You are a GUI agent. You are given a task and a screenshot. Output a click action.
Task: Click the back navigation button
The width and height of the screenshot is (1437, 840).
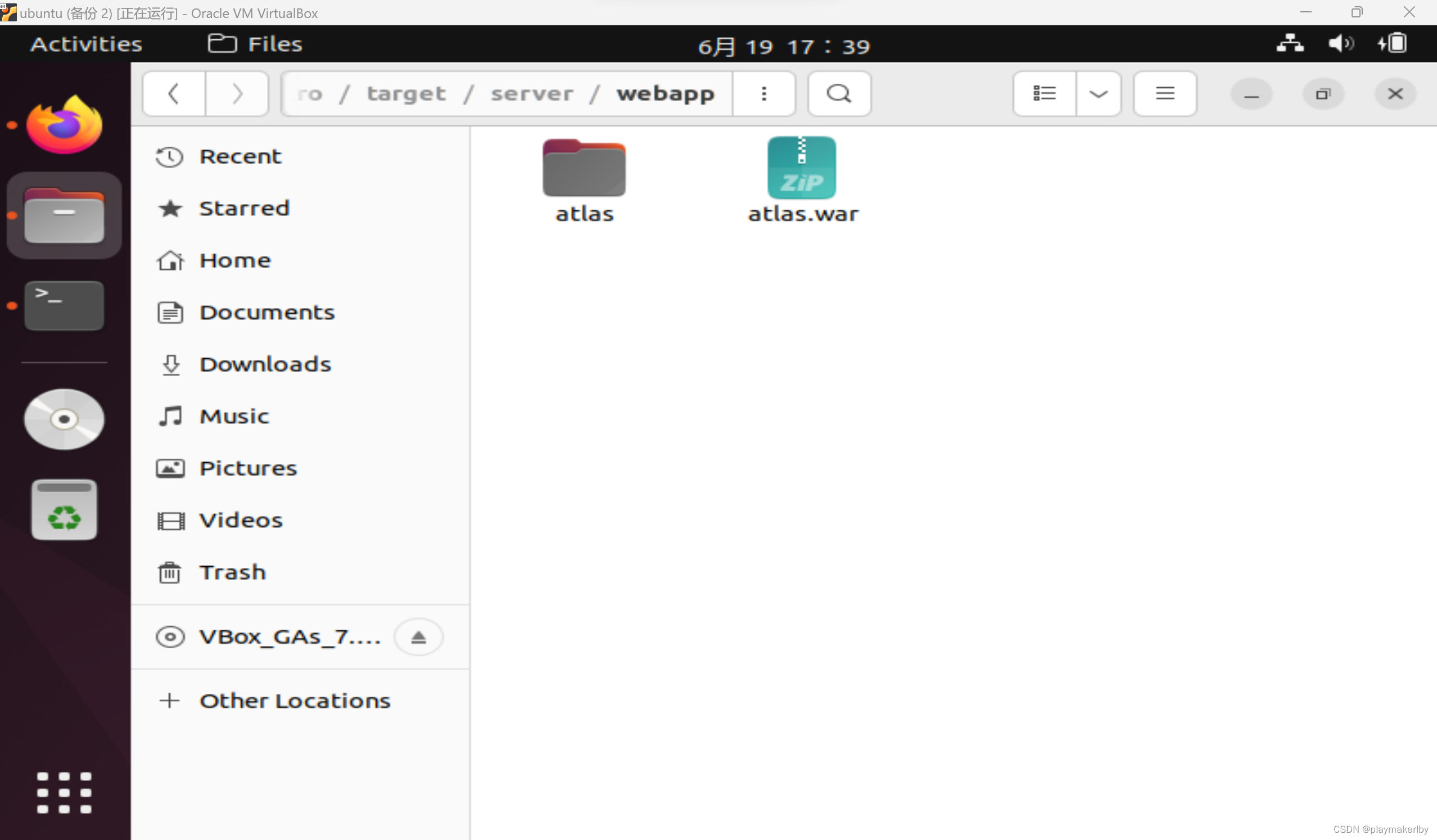[174, 92]
